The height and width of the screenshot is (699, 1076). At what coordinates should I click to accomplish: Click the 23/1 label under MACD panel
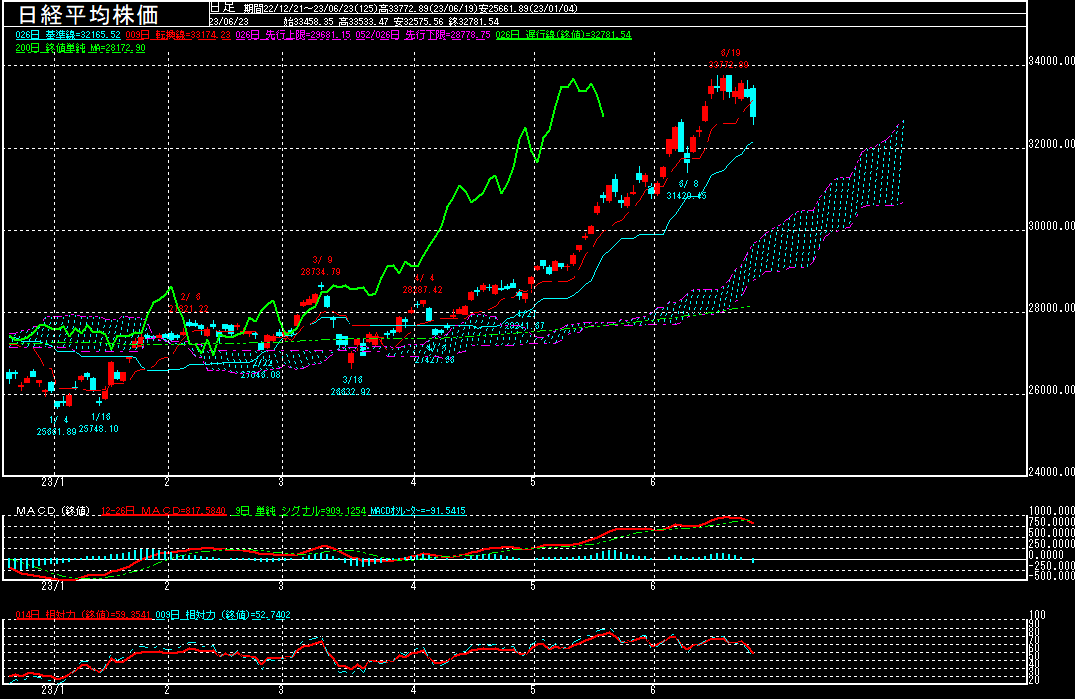[53, 587]
